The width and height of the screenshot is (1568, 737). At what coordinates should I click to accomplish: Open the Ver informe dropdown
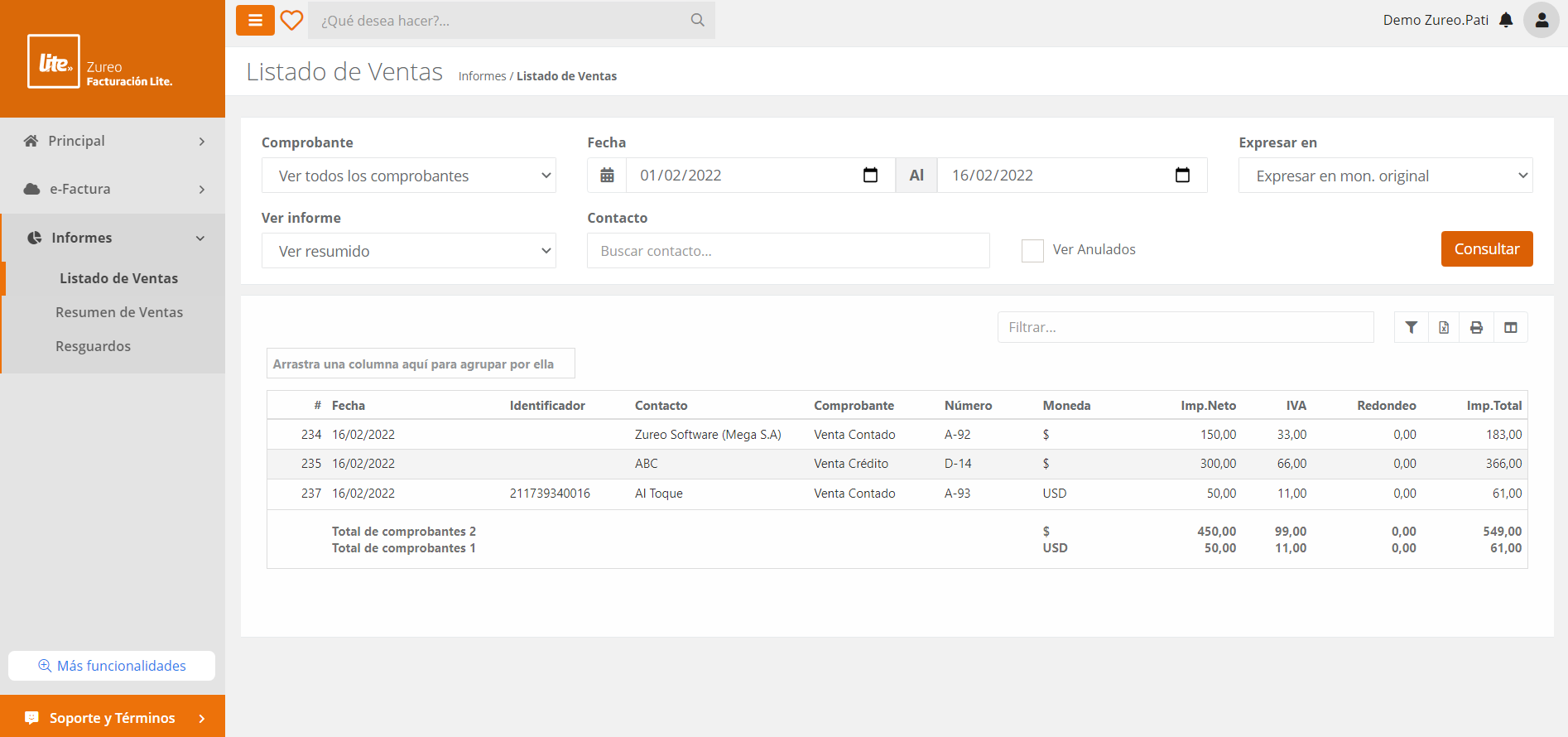tap(409, 251)
